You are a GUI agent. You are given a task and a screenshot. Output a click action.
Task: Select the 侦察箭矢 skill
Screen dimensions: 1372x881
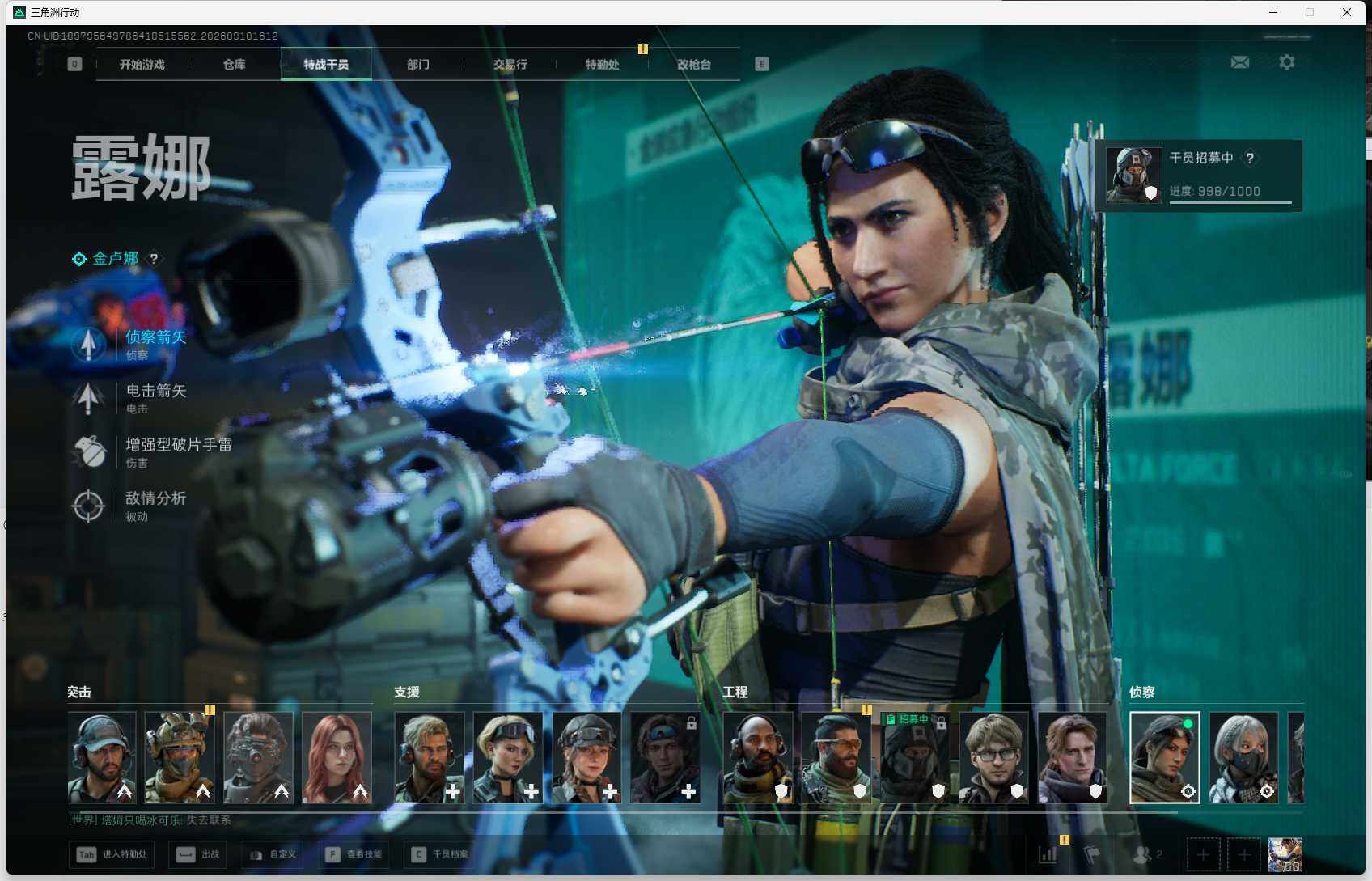(x=129, y=344)
